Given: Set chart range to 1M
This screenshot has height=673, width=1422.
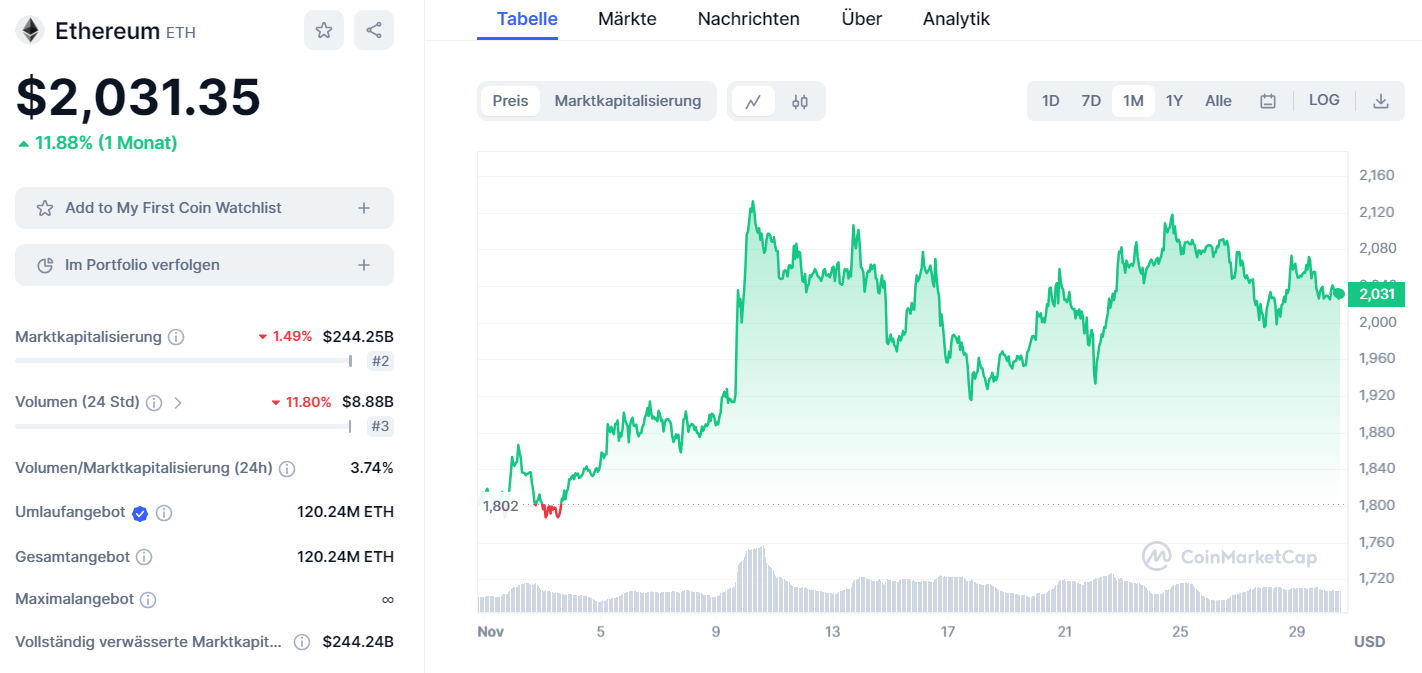Looking at the screenshot, I should point(1133,101).
